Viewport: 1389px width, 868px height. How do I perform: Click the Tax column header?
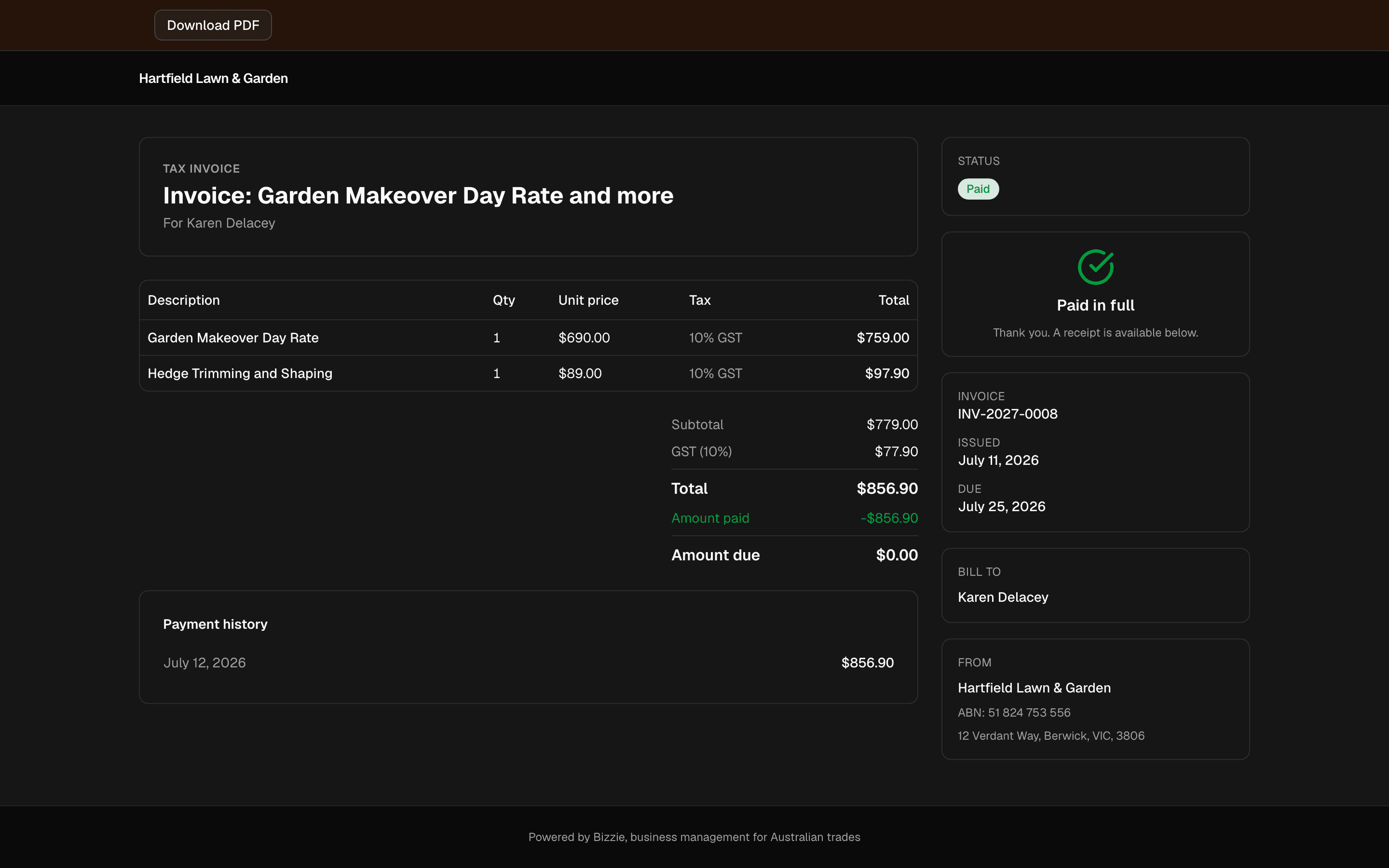(x=700, y=300)
